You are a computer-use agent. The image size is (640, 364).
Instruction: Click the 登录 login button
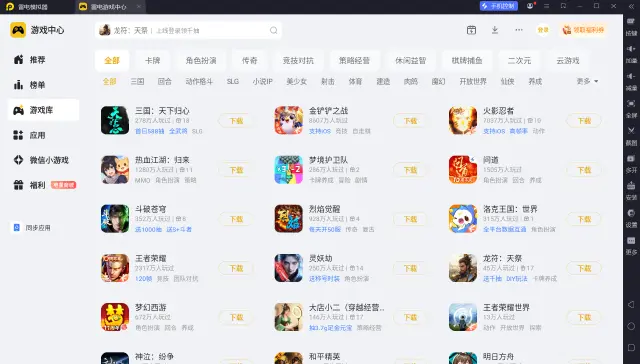pyautogui.click(x=543, y=30)
